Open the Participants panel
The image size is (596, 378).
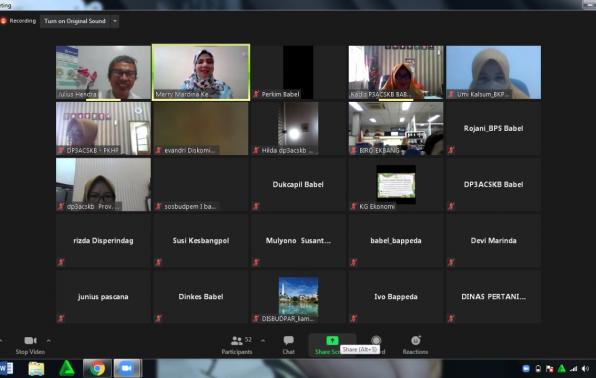point(237,345)
